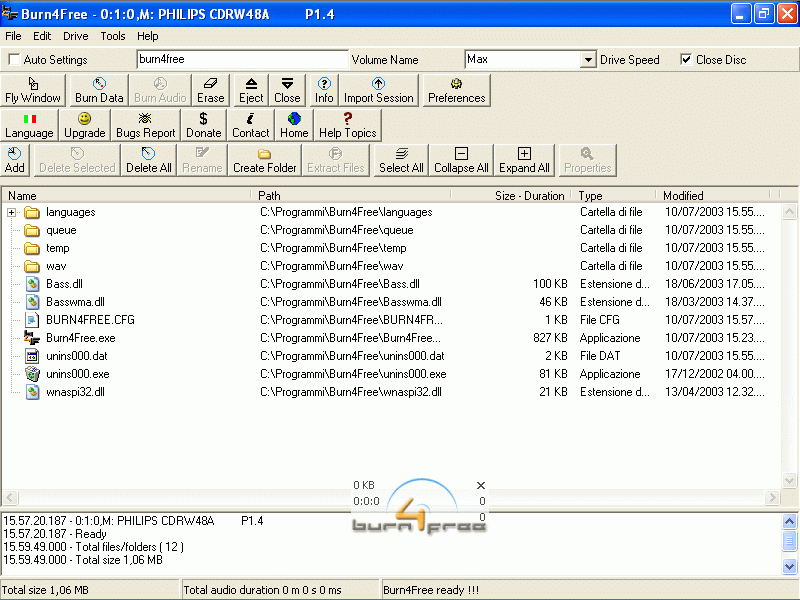The width and height of the screenshot is (800, 600).
Task: Open the Tools menu
Action: pyautogui.click(x=113, y=36)
